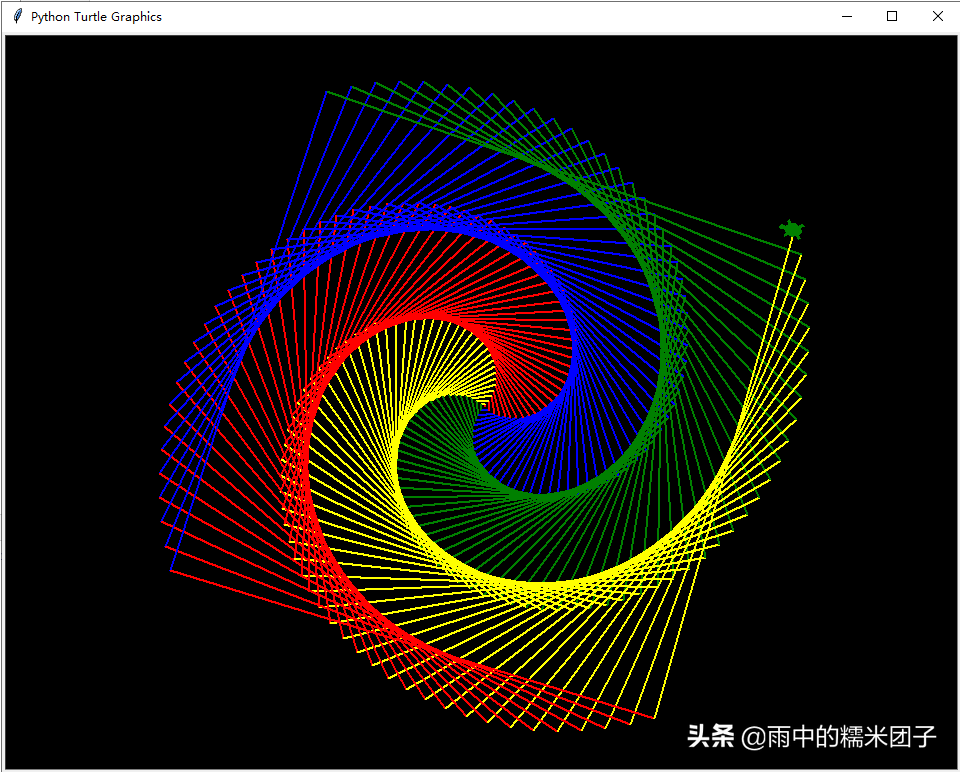
Task: Select the green turtle cursor on canvas
Action: point(792,230)
